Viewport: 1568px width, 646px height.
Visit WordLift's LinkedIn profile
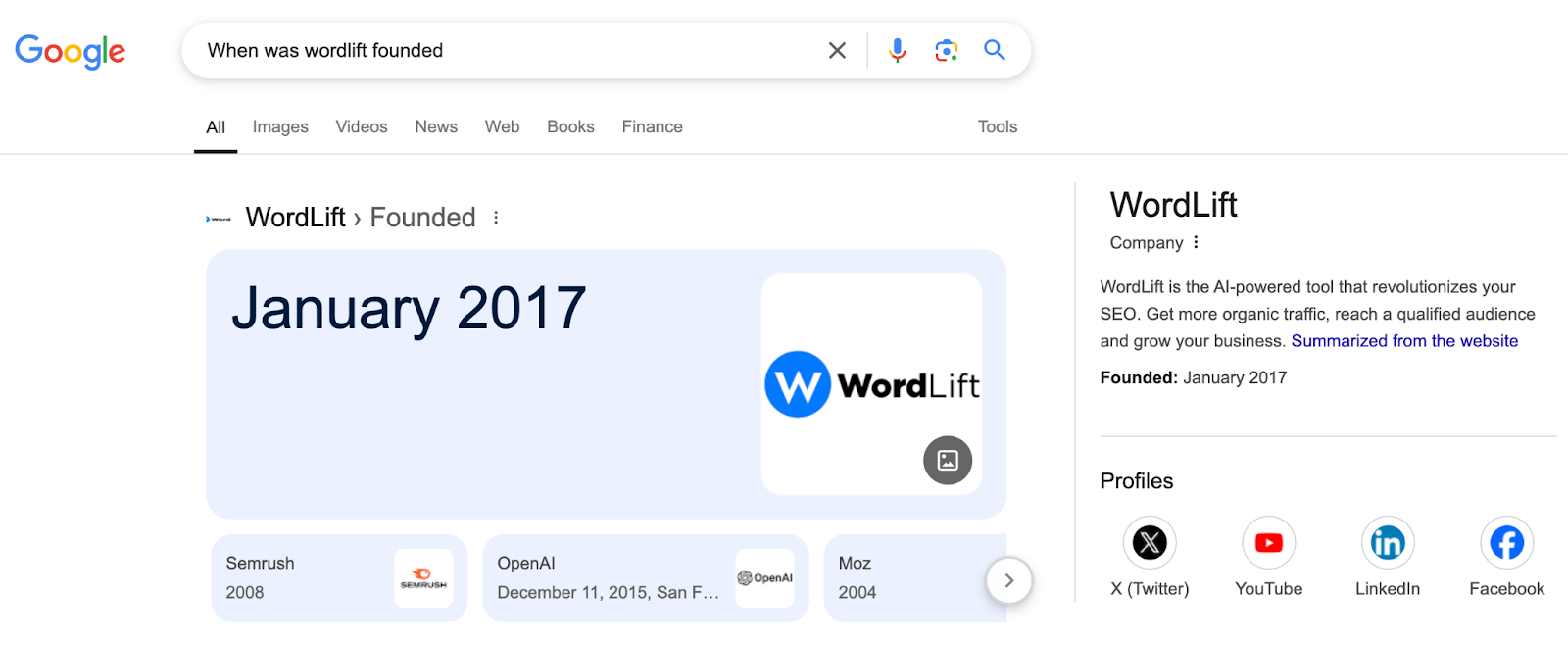tap(1386, 542)
